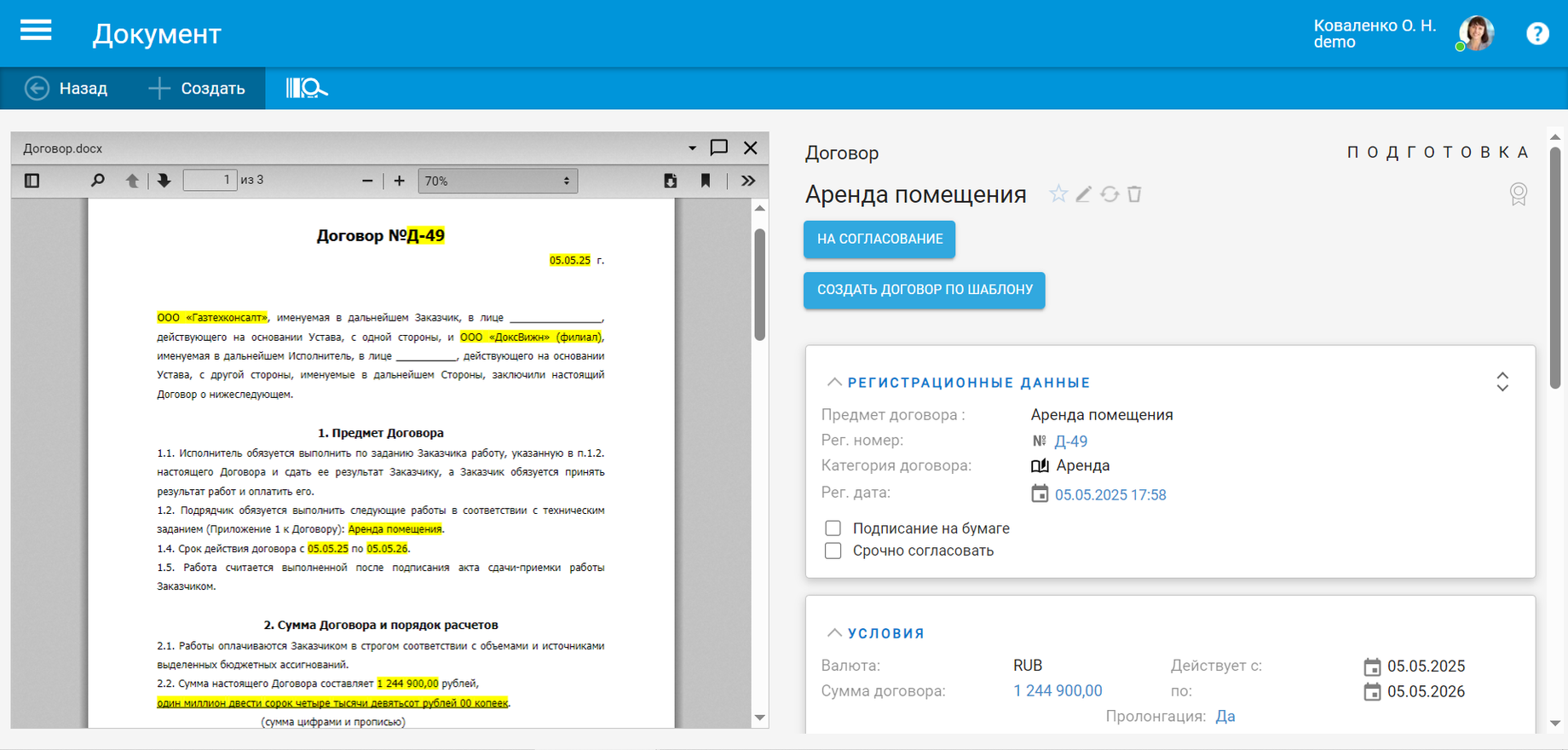
Task: Click Создать in the toolbar
Action: [197, 89]
